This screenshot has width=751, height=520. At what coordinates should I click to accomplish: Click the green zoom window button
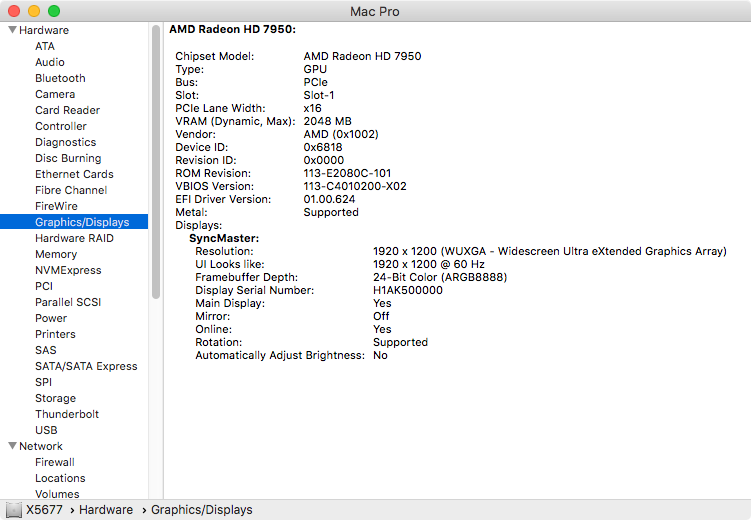pos(54,11)
